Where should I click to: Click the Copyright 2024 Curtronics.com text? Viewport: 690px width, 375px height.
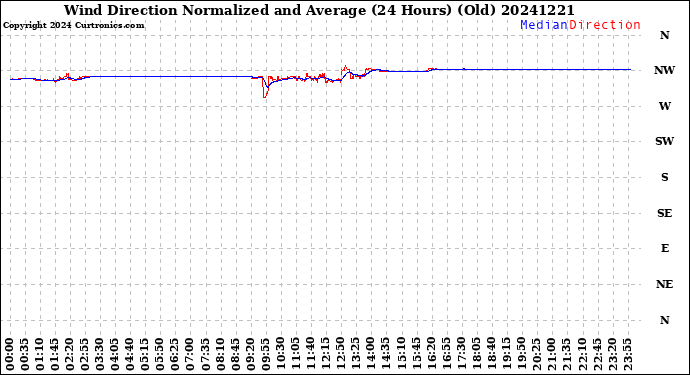pos(73,26)
